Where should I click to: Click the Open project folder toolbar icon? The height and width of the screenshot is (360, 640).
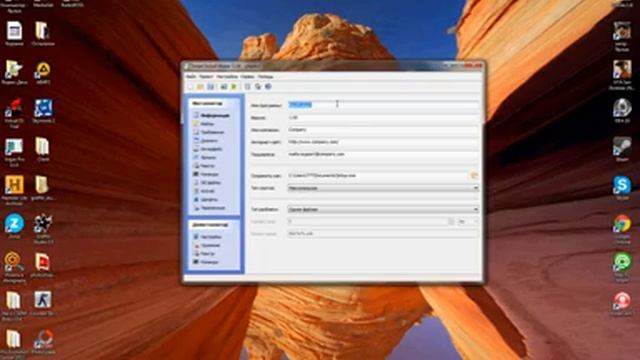(200, 87)
